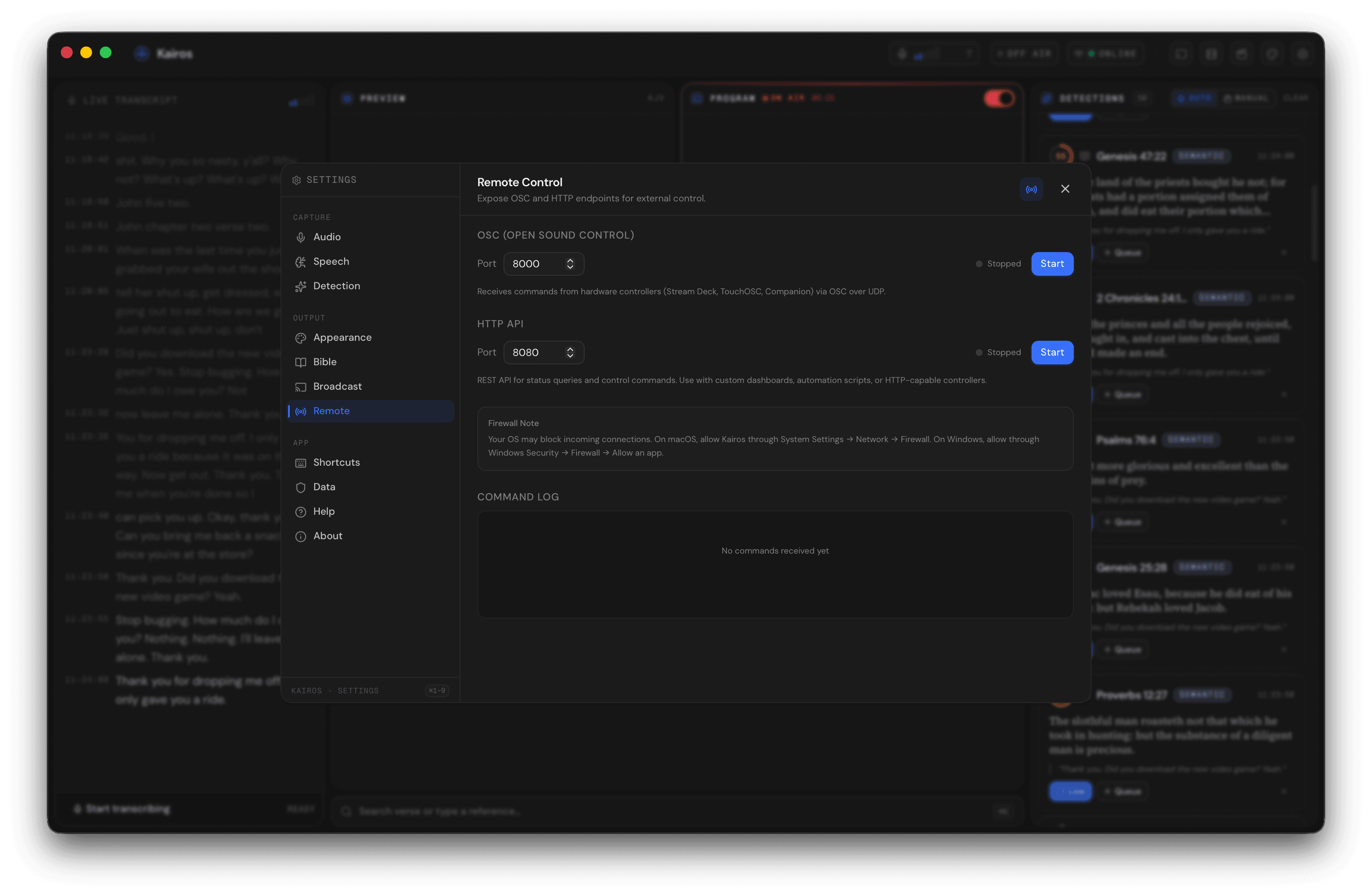1372x896 pixels.
Task: Click the COMMAND LOG heading
Action: click(518, 497)
